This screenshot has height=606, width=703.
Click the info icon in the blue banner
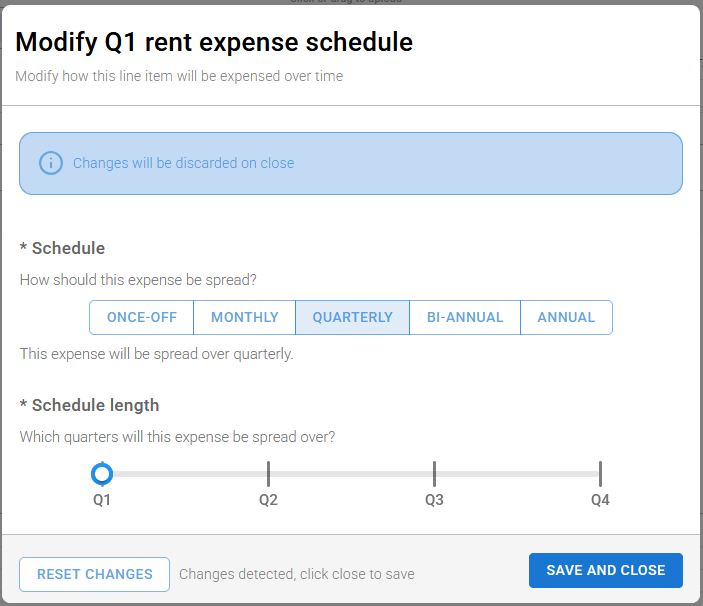pos(50,163)
